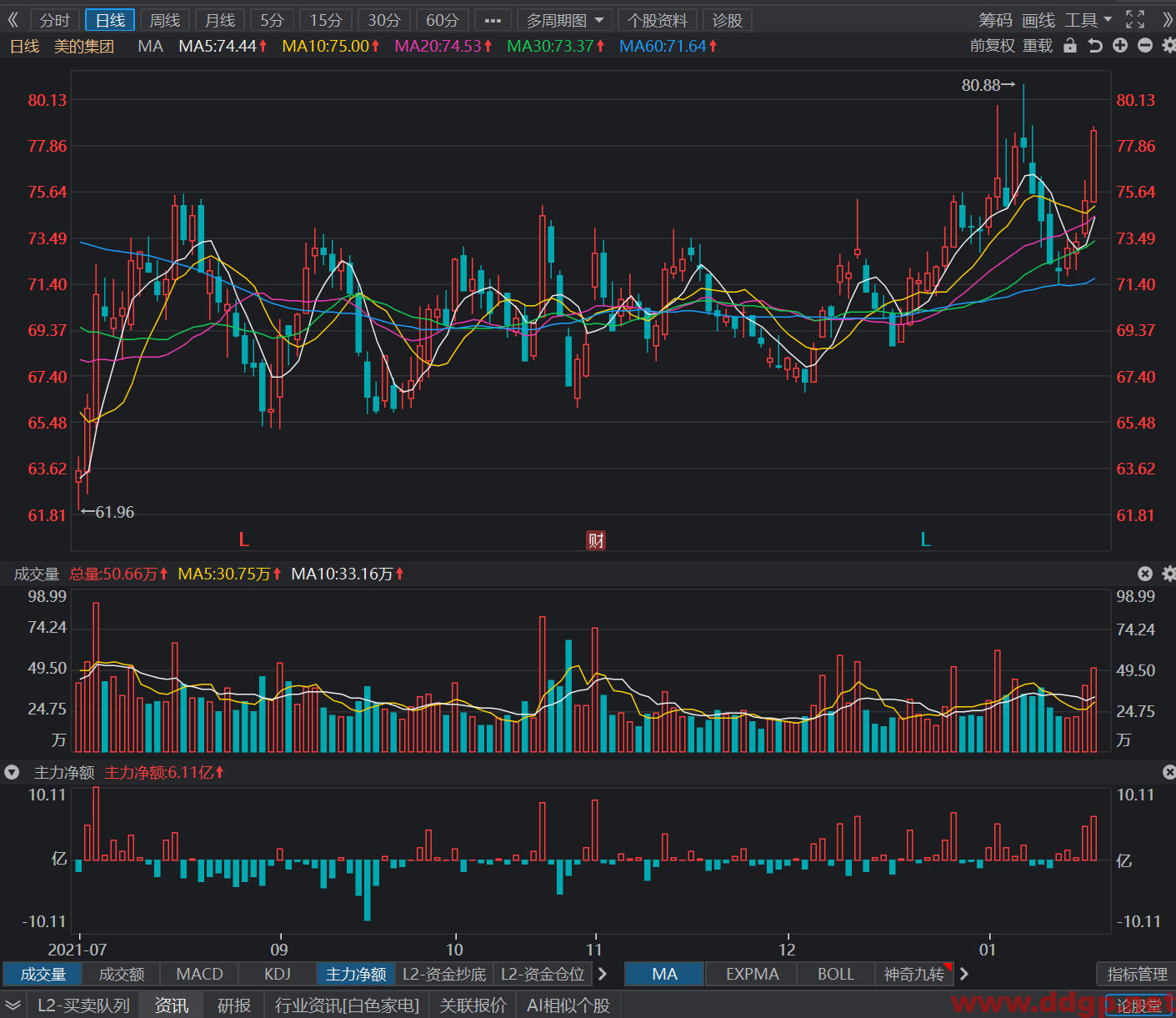Switch to 月线 monthly chart
Image resolution: width=1176 pixels, height=1018 pixels.
[220, 20]
